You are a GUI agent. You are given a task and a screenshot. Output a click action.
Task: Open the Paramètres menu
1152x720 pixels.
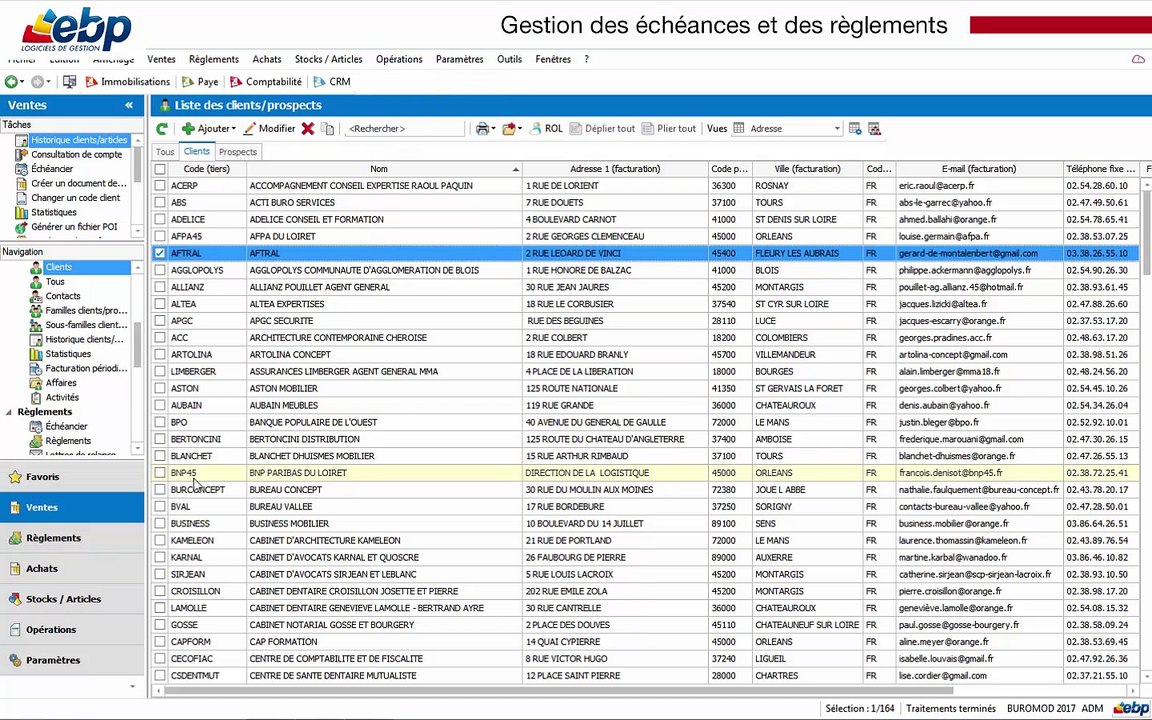[x=459, y=60]
